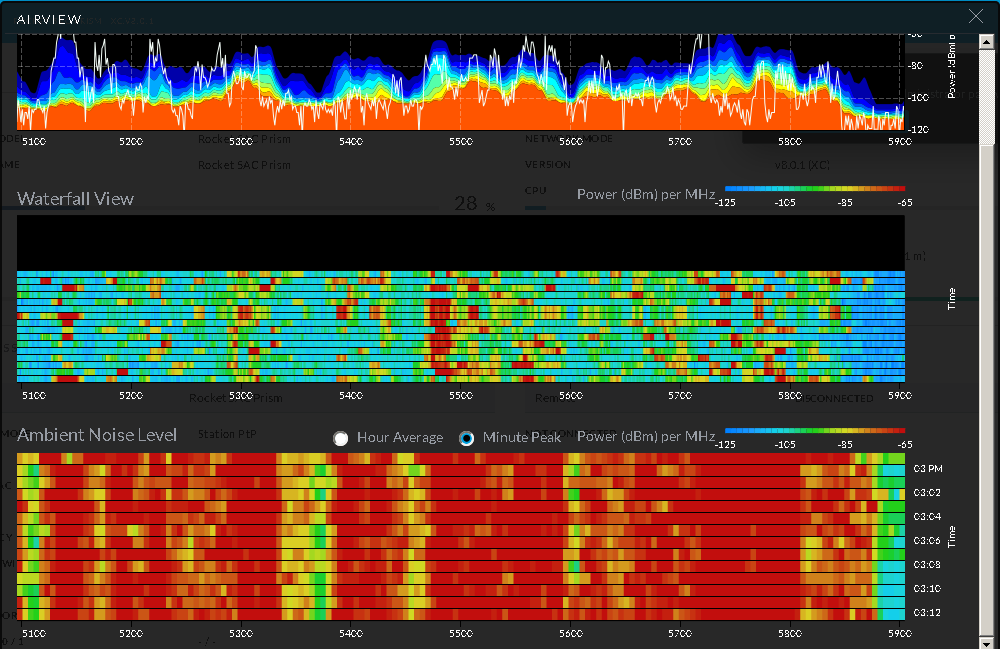Viewport: 1000px width, 649px height.
Task: Click the scrollbar up arrow
Action: click(x=986, y=42)
